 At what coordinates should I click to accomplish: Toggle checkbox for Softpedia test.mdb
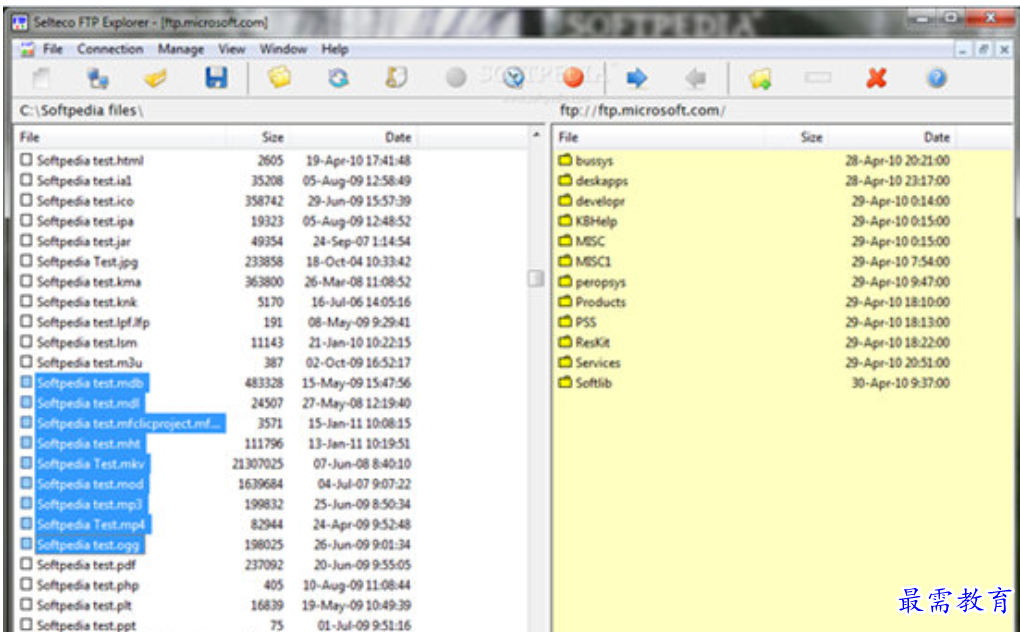pyautogui.click(x=26, y=382)
